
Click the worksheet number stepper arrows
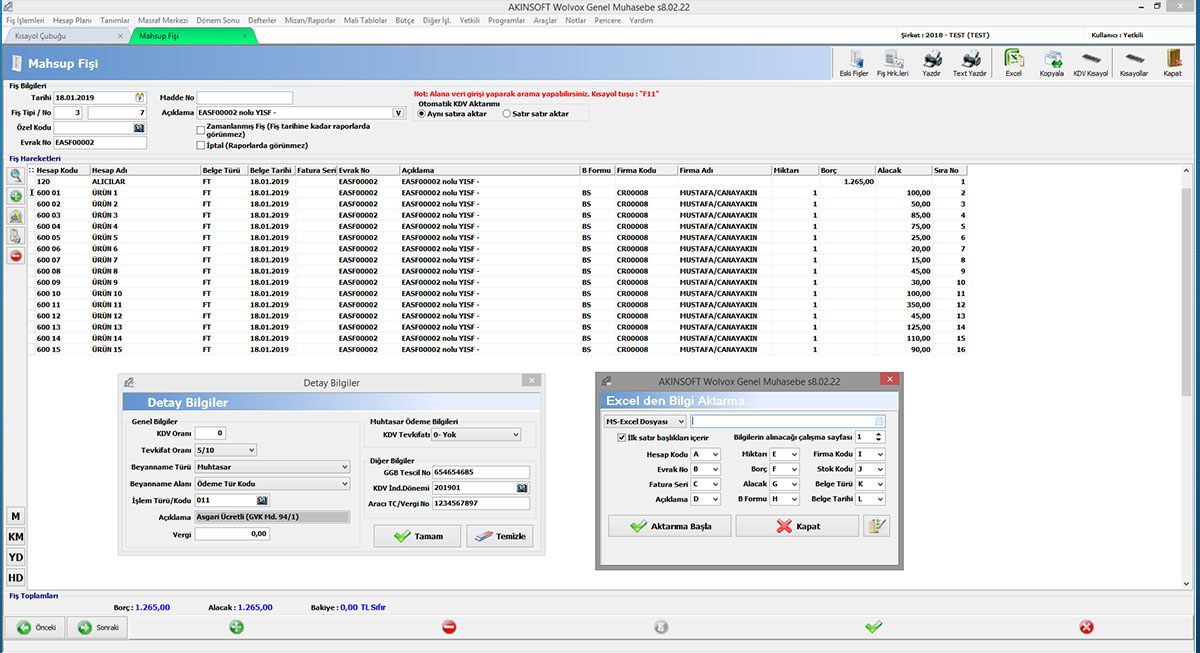880,437
